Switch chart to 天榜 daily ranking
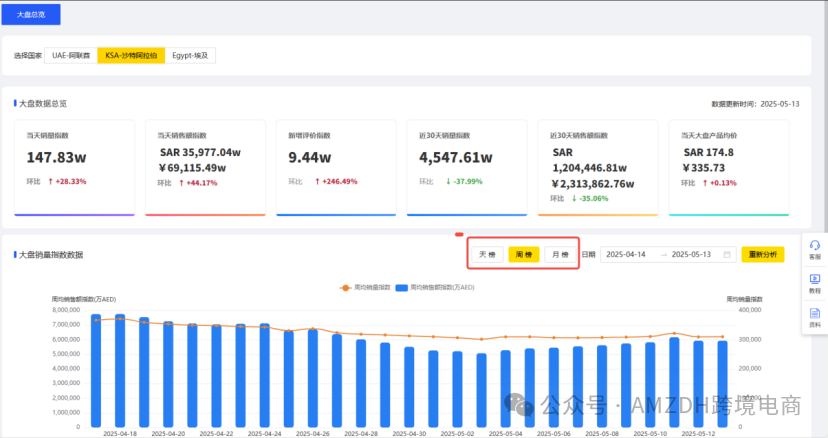The height and width of the screenshot is (438, 828). pyautogui.click(x=487, y=255)
